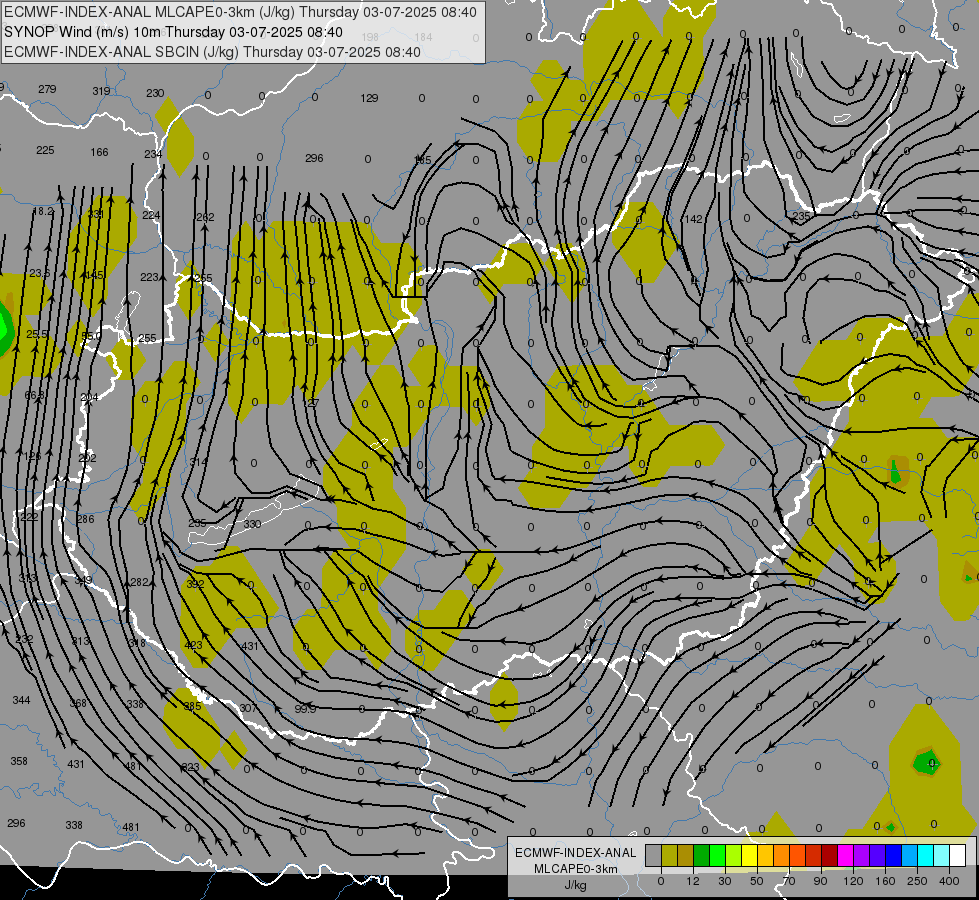Click the map value 99.9
Image resolution: width=979 pixels, height=900 pixels.
point(305,710)
